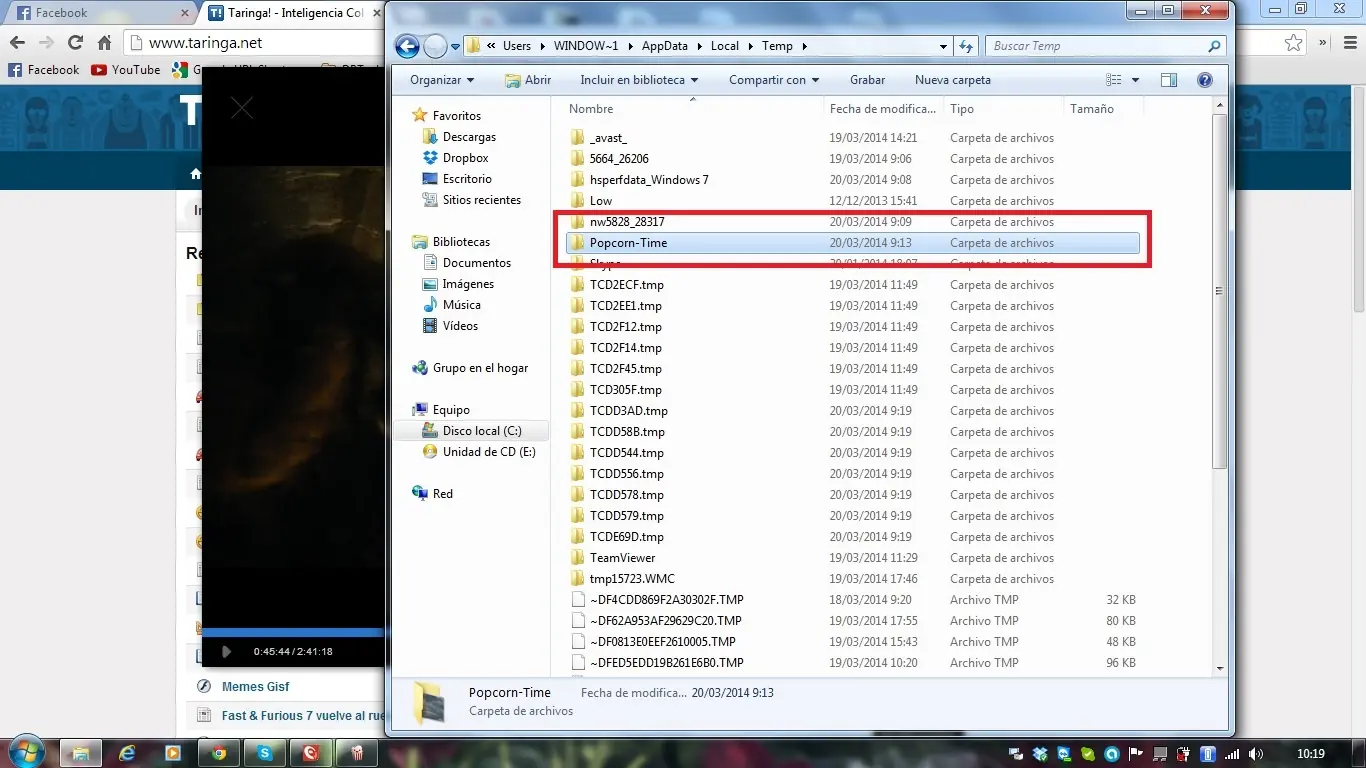Open the Organizar menu
This screenshot has width=1366, height=768.
(x=441, y=80)
